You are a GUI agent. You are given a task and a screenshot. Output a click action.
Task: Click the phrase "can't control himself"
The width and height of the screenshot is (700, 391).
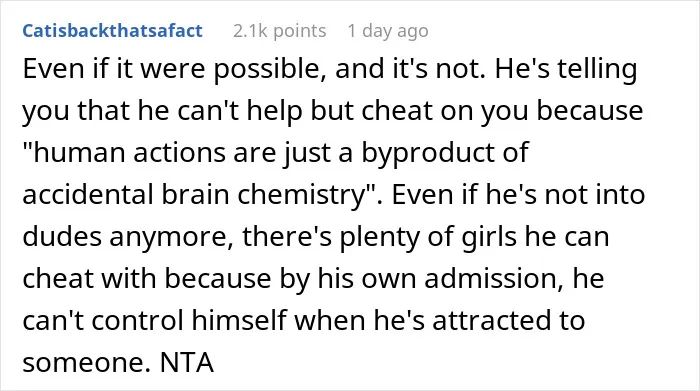click(x=154, y=320)
